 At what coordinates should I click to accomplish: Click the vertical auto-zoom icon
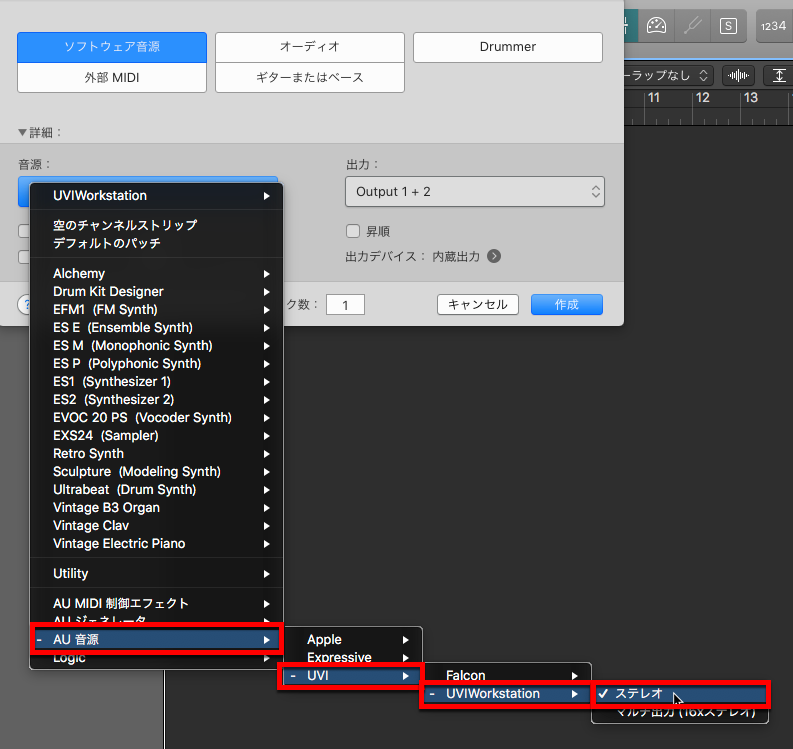click(779, 76)
